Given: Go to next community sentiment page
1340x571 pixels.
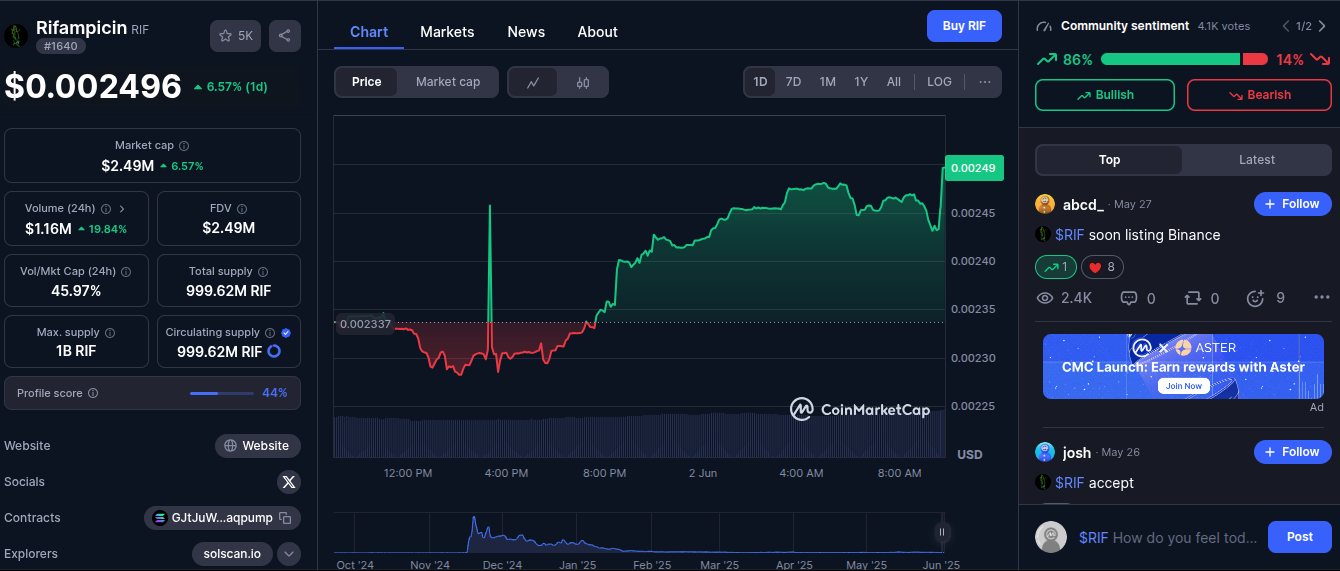Looking at the screenshot, I should pyautogui.click(x=1322, y=26).
